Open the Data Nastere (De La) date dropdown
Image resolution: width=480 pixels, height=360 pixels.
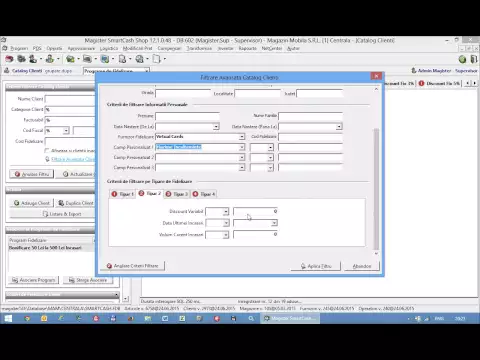[x=216, y=126]
